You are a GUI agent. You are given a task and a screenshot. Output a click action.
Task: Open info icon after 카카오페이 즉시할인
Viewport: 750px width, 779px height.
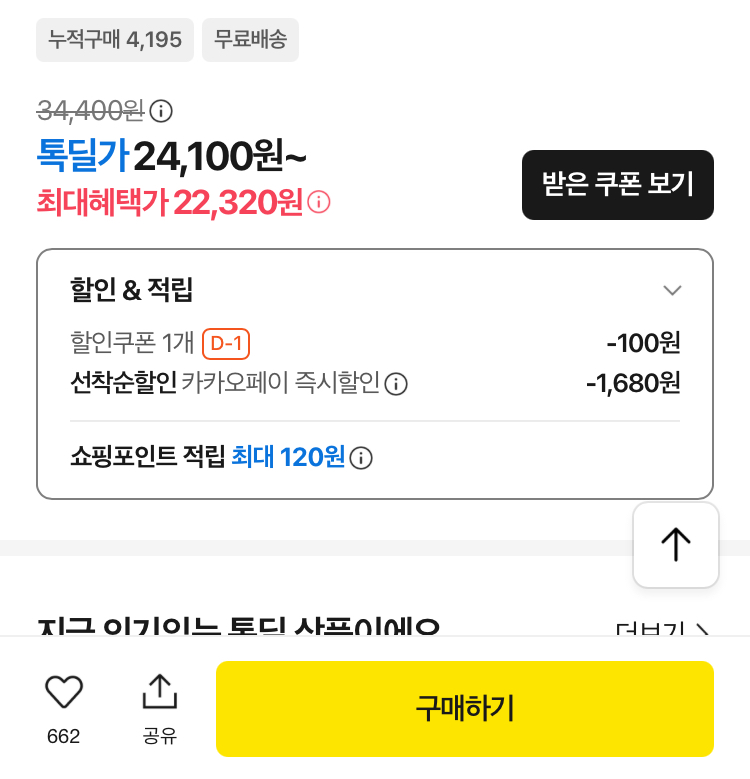[x=396, y=384]
